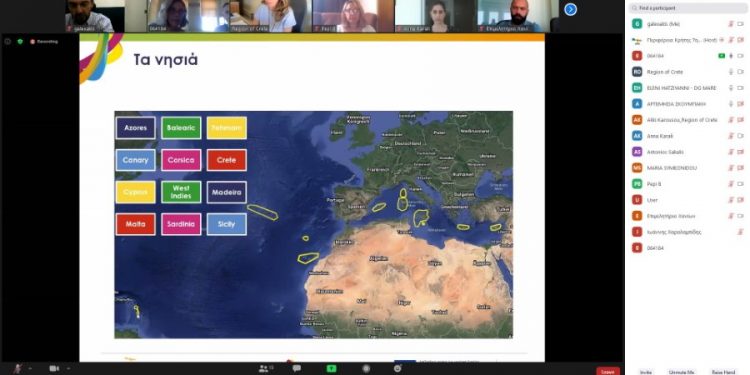The image size is (750, 375).
Task: Click the Record icon in toolbar
Action: pos(366,368)
